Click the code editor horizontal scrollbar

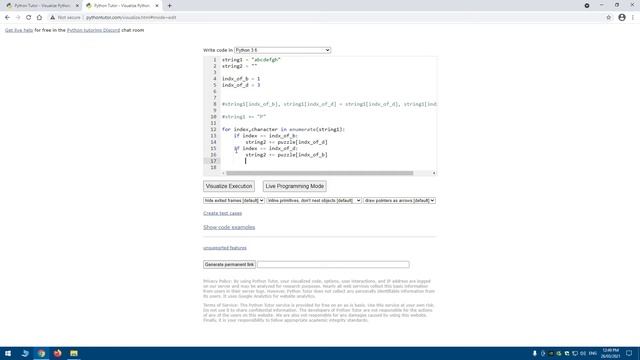point(320,173)
